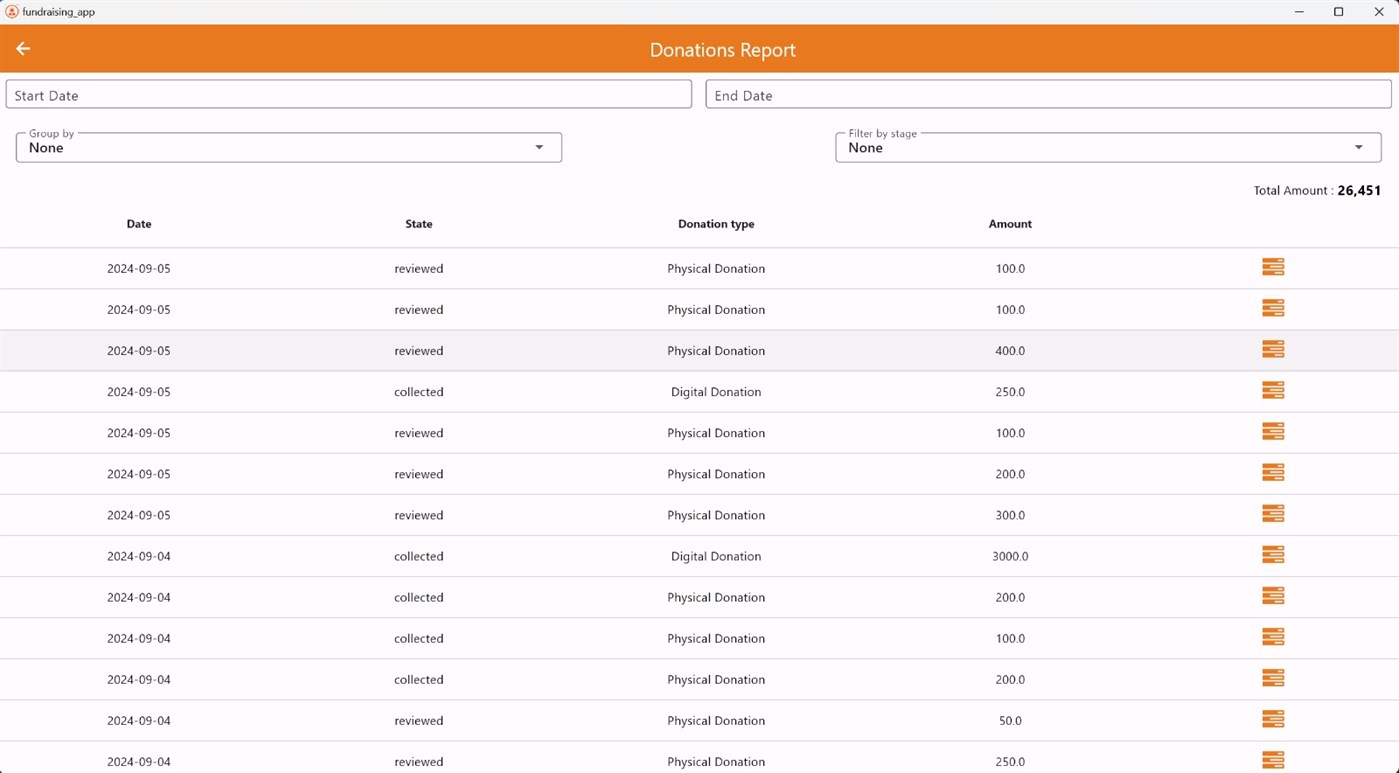Image resolution: width=1399 pixels, height=773 pixels.
Task: Click the End Date input field
Action: pyautogui.click(x=1047, y=94)
